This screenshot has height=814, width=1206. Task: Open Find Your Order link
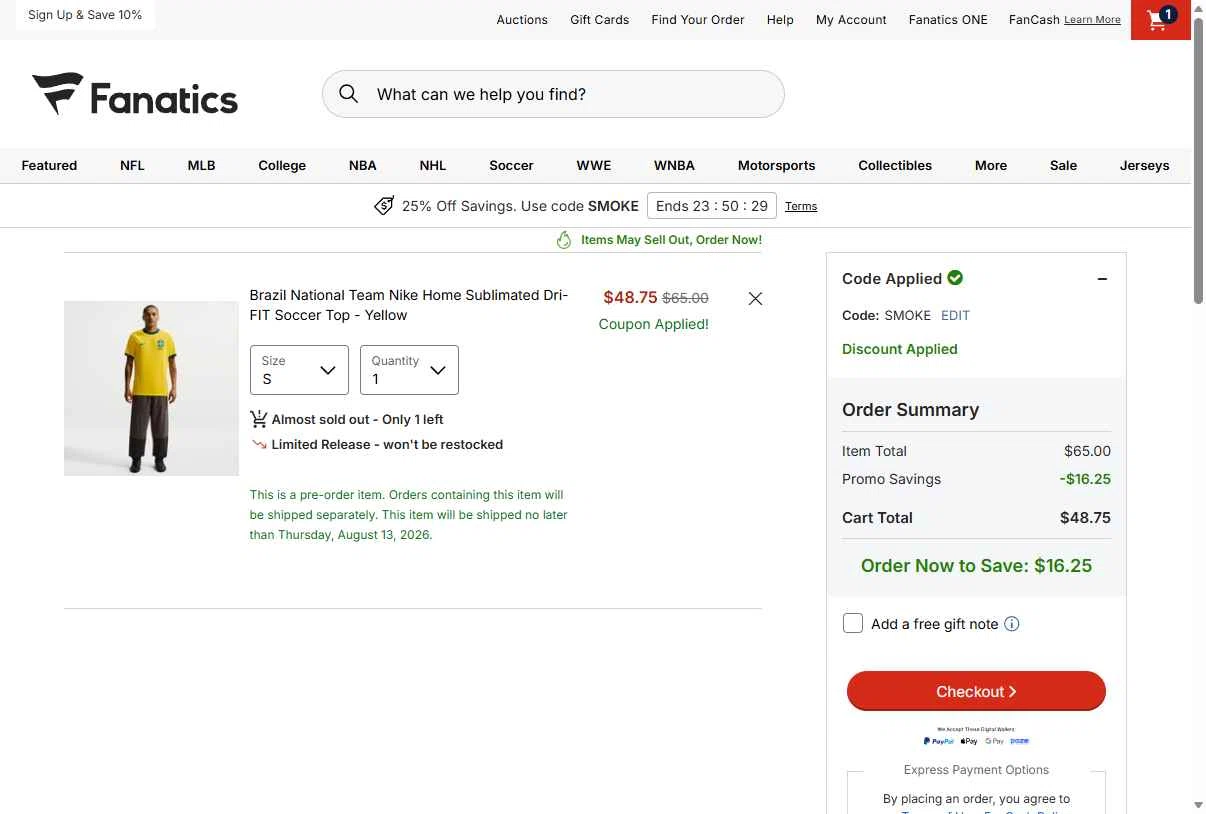698,20
